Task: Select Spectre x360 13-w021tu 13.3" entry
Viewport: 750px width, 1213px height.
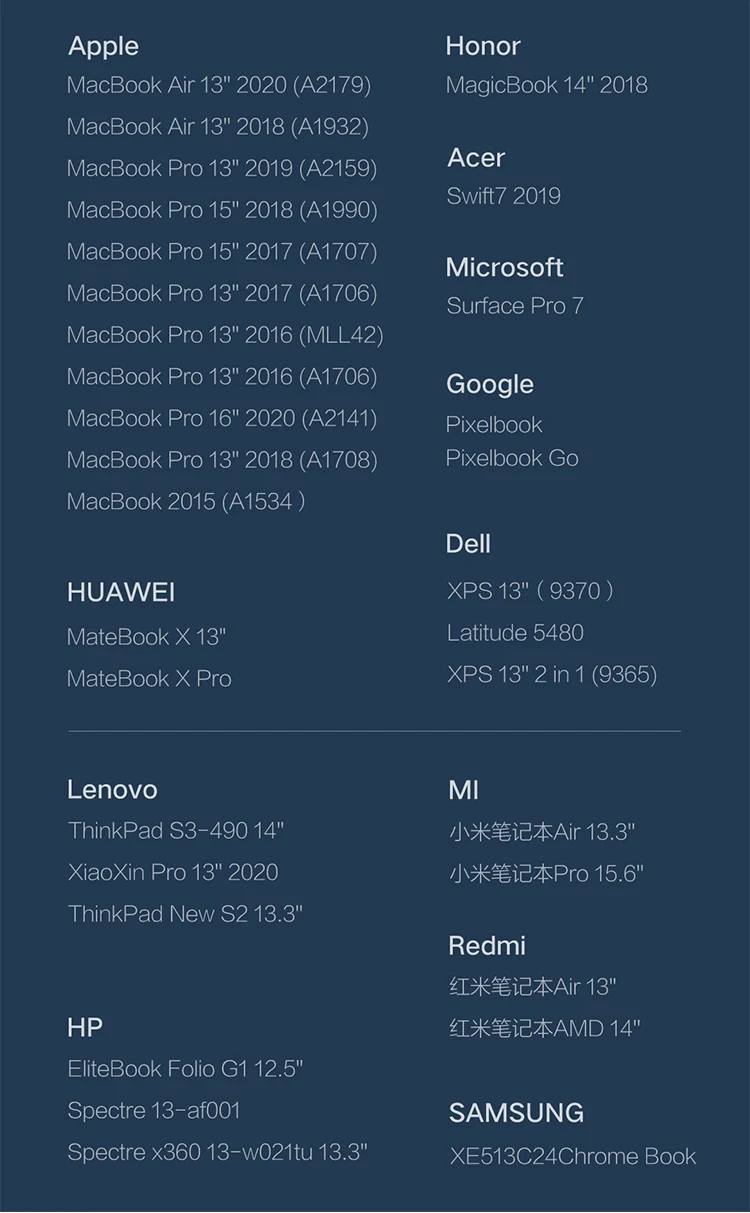Action: (x=218, y=1152)
